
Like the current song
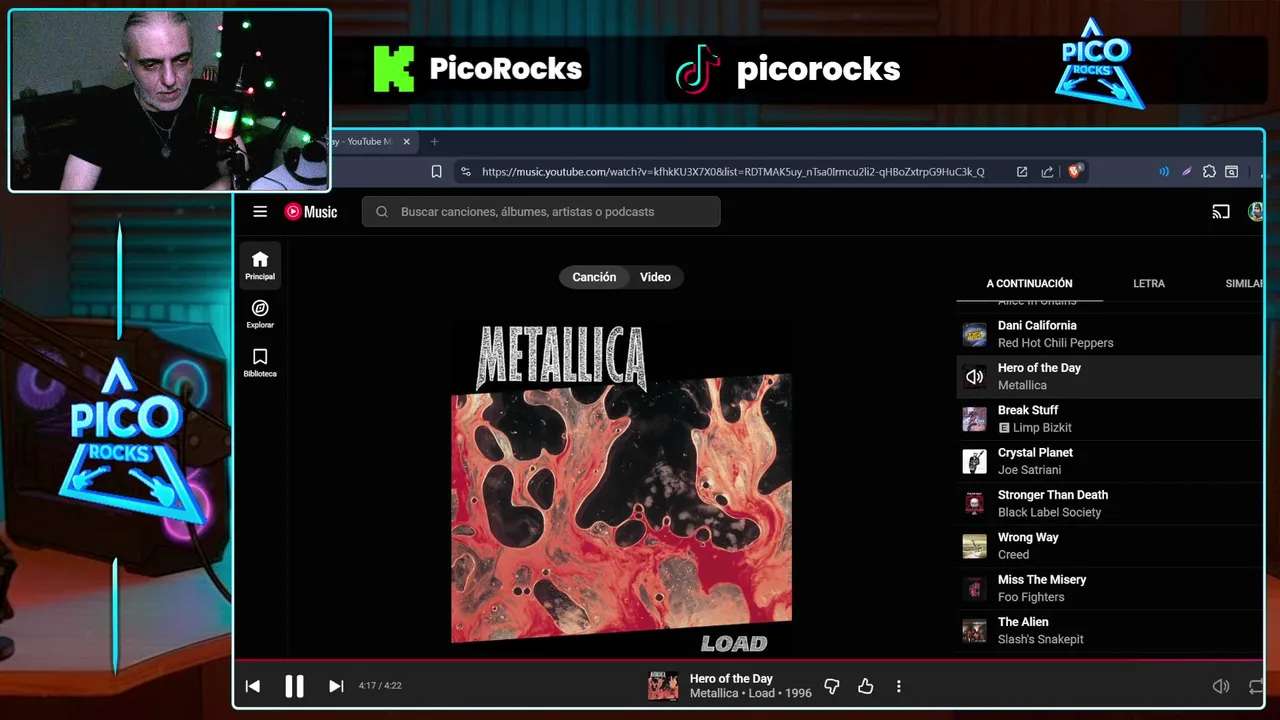pyautogui.click(x=866, y=686)
